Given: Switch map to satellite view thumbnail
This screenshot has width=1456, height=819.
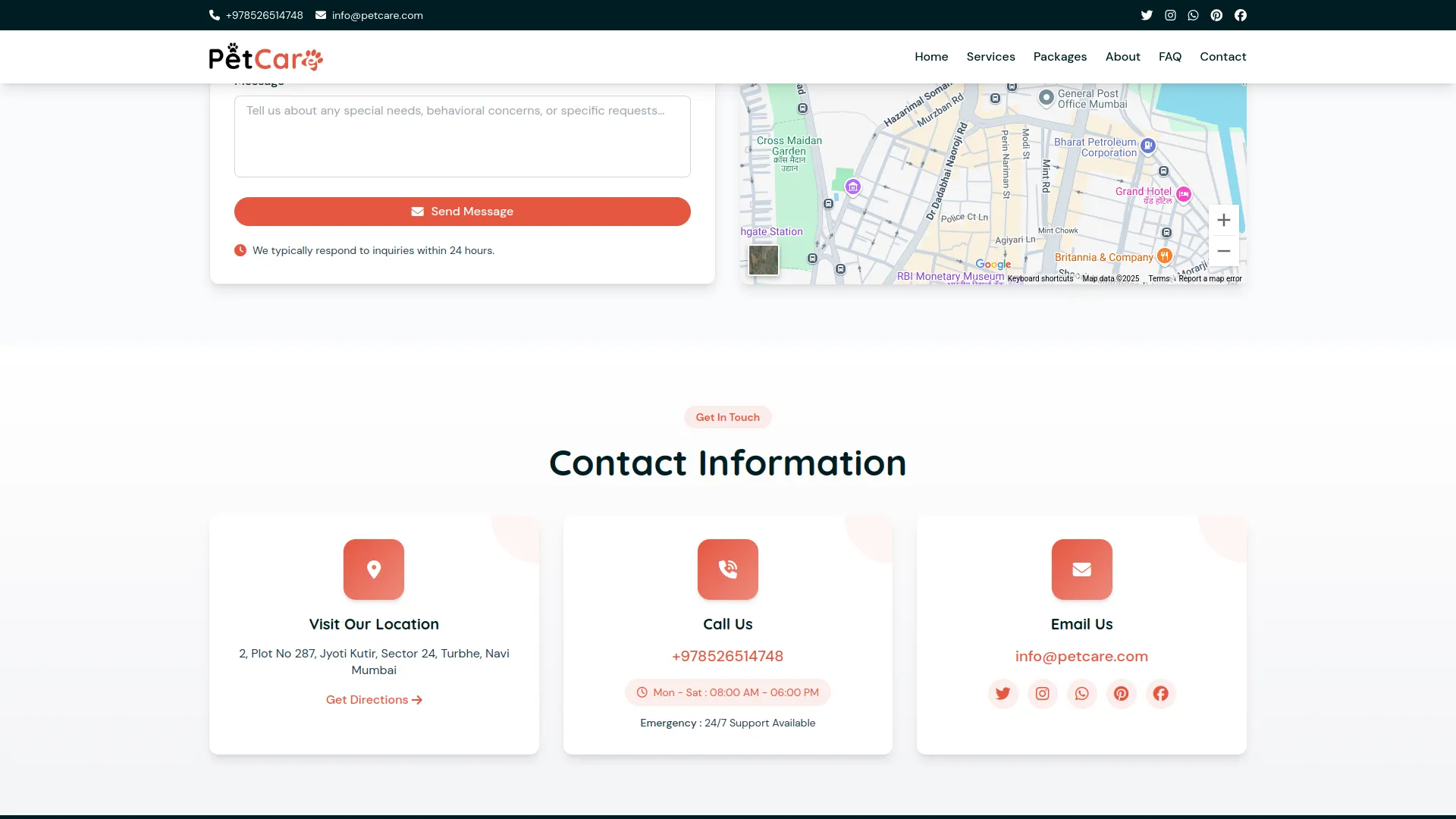Looking at the screenshot, I should tap(763, 260).
